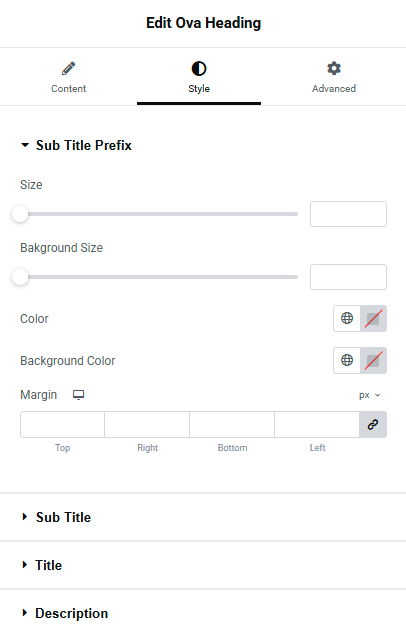Image resolution: width=406 pixels, height=636 pixels.
Task: Click the Content pencil icon
Action: [69, 69]
